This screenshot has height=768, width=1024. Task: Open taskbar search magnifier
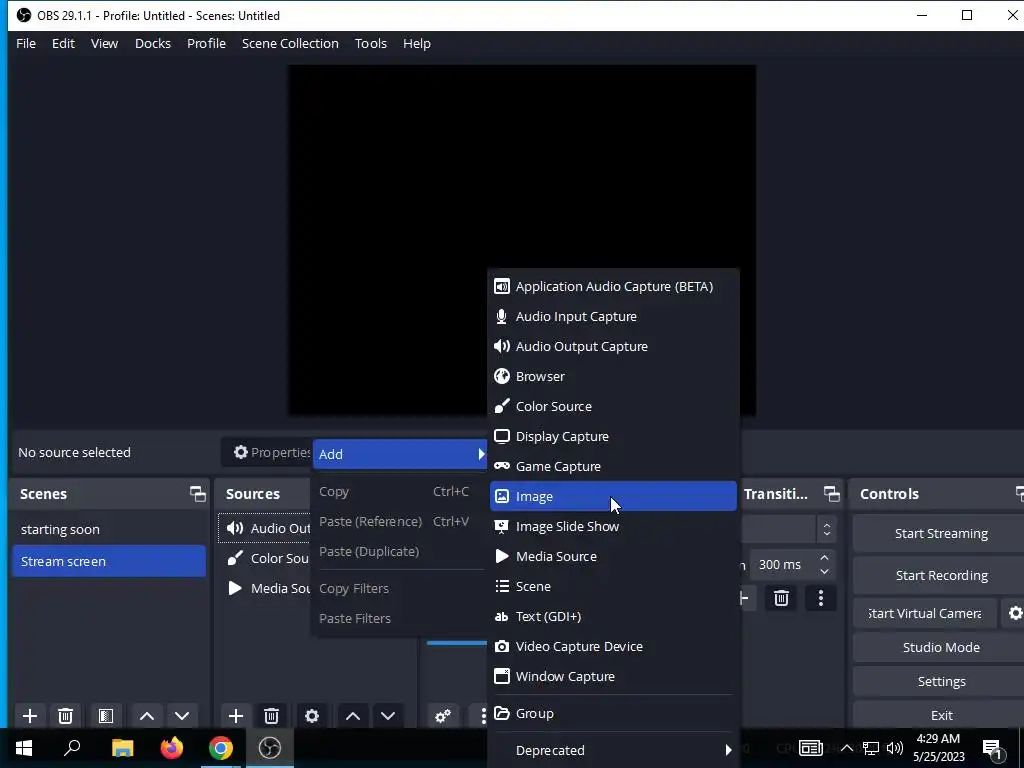[x=72, y=748]
